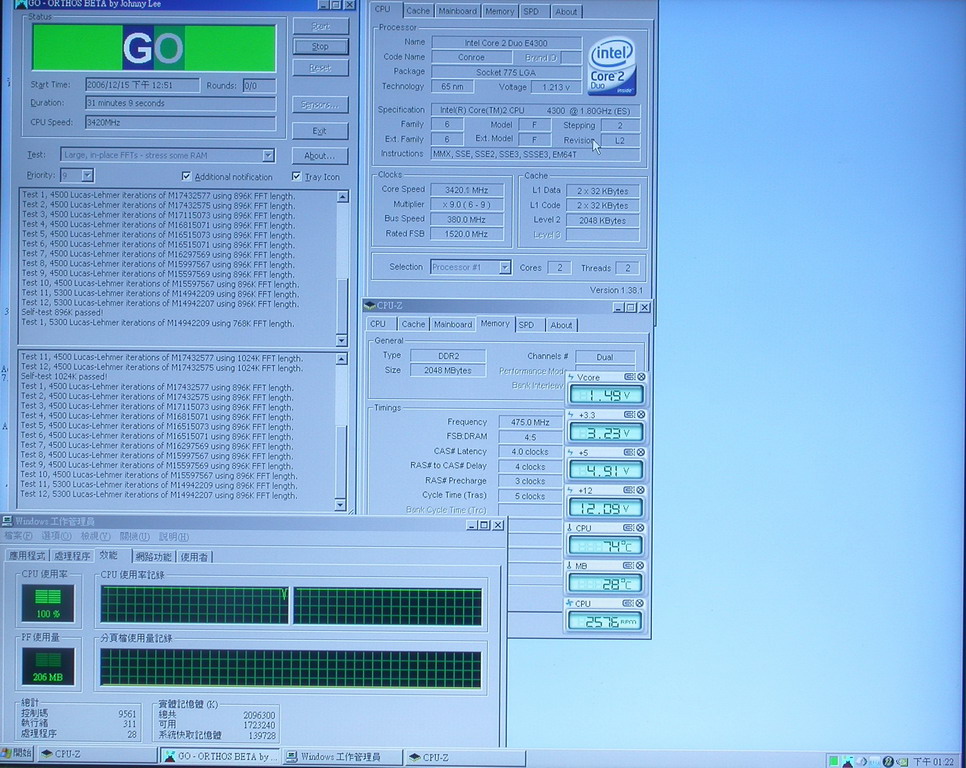Switch to the 使用者 tab in Task Manager

[x=194, y=557]
